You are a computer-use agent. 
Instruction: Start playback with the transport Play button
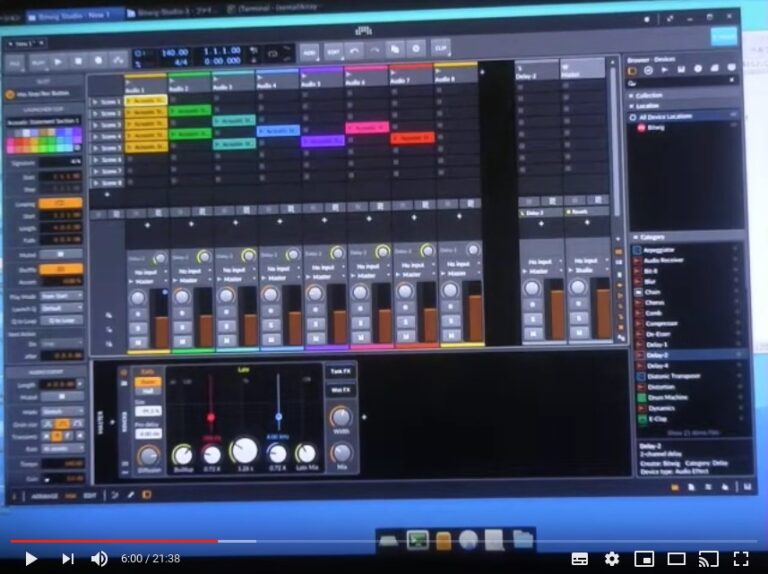[x=58, y=62]
